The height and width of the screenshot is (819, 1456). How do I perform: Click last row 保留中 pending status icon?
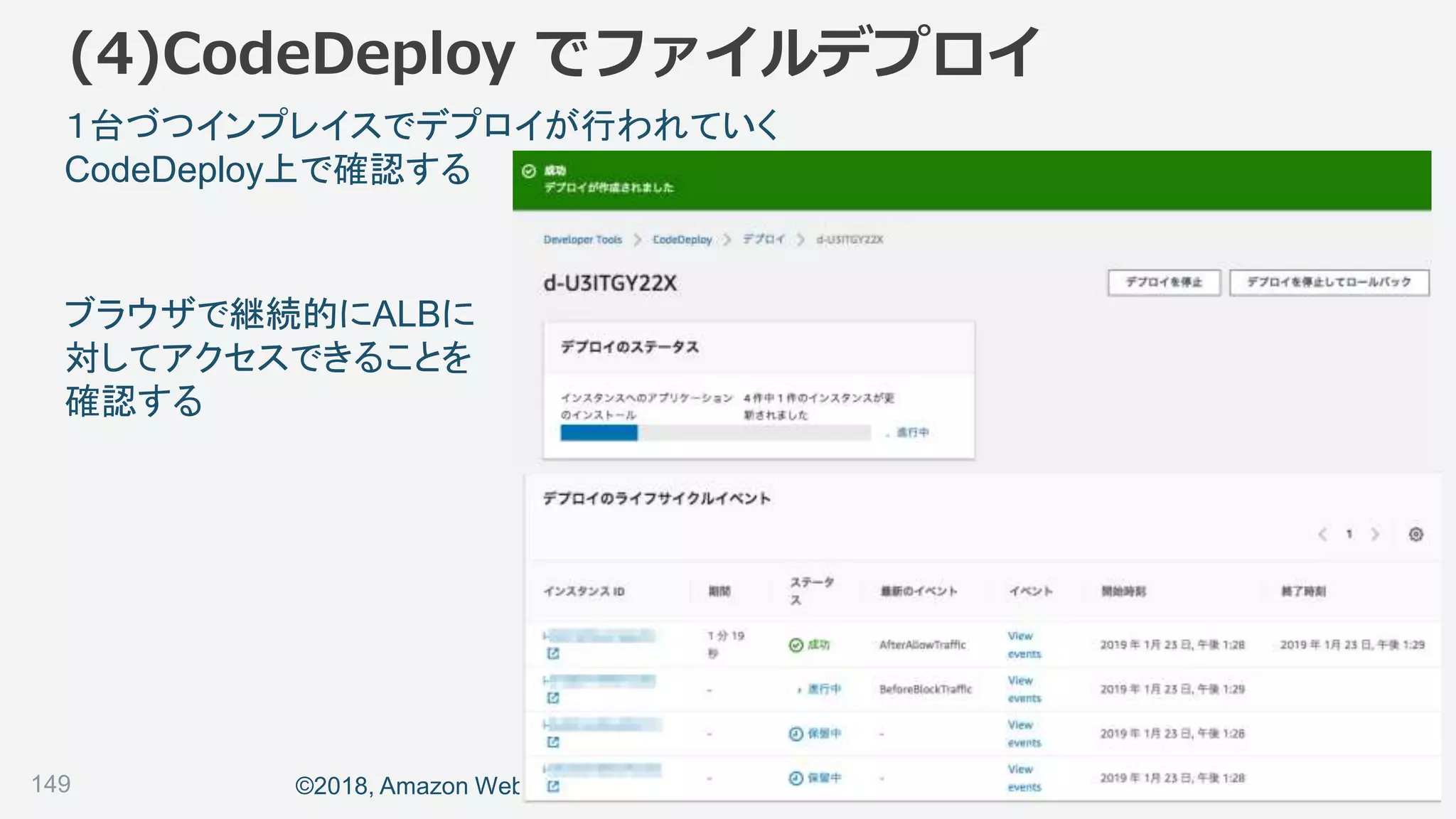click(796, 778)
